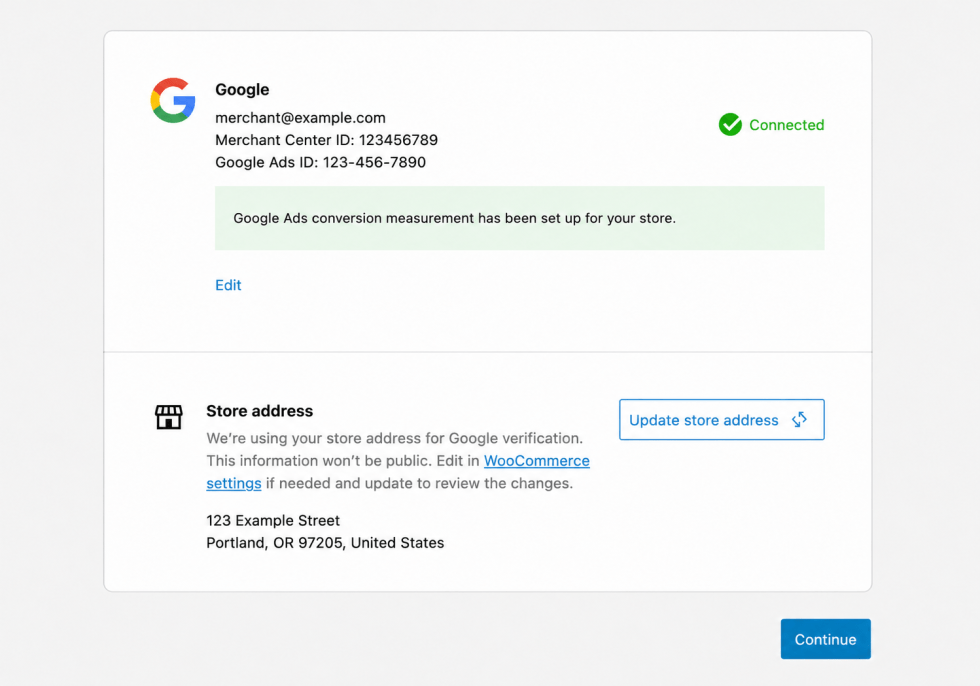The height and width of the screenshot is (686, 980).
Task: Click the "We're using your store address" description
Action: pos(398,461)
